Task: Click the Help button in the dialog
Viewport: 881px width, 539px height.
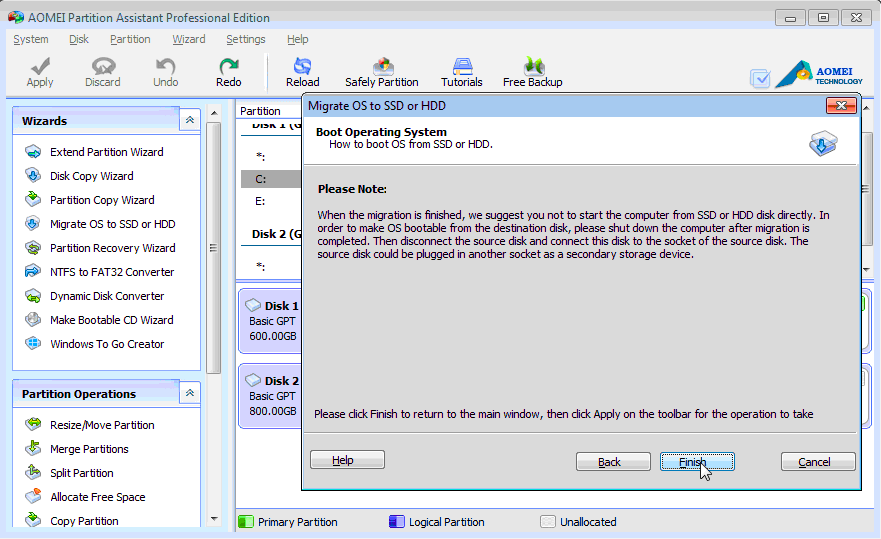Action: 347,460
